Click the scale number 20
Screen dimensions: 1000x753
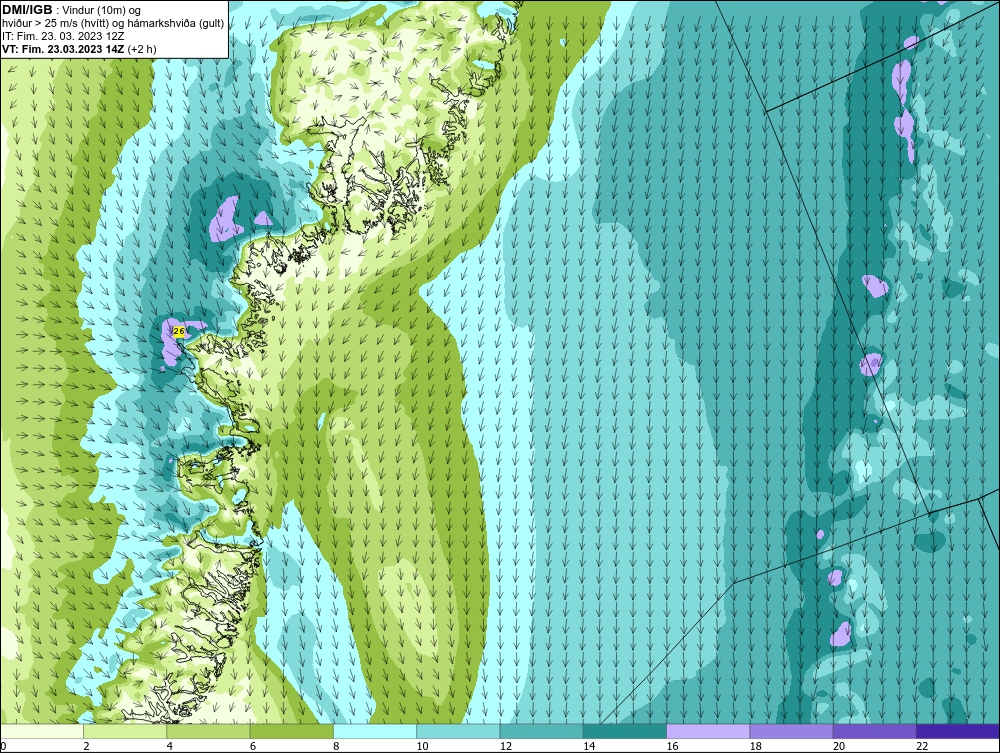pyautogui.click(x=839, y=747)
